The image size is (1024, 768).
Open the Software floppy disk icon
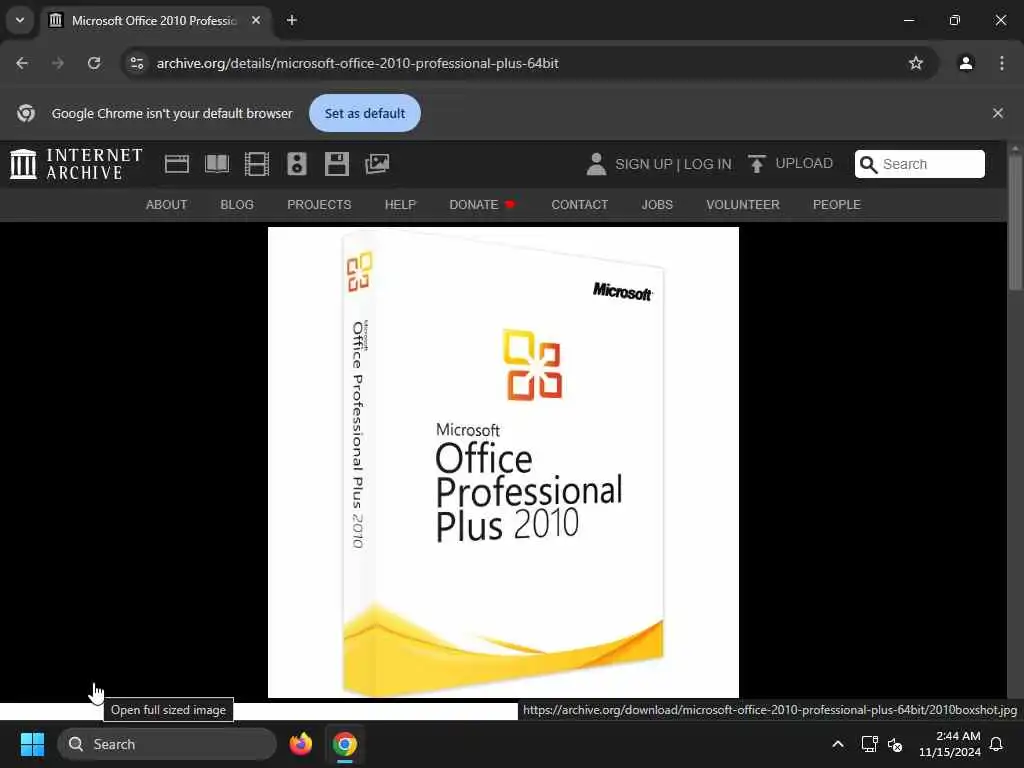click(336, 164)
